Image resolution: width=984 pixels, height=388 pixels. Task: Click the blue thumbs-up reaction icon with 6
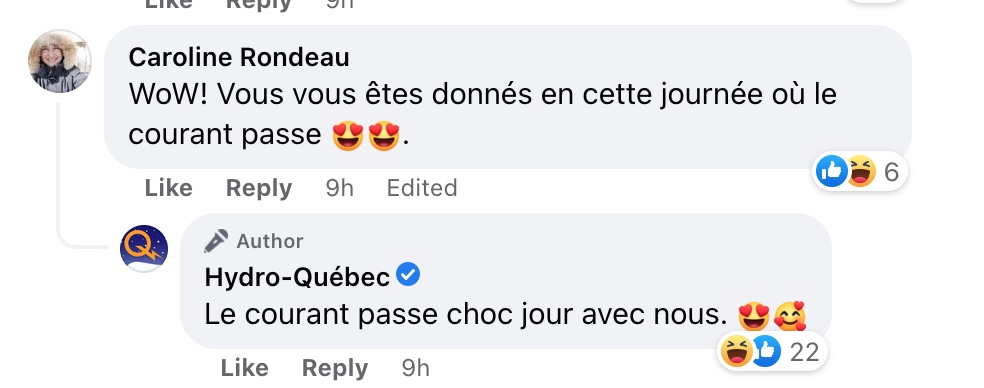click(x=832, y=171)
